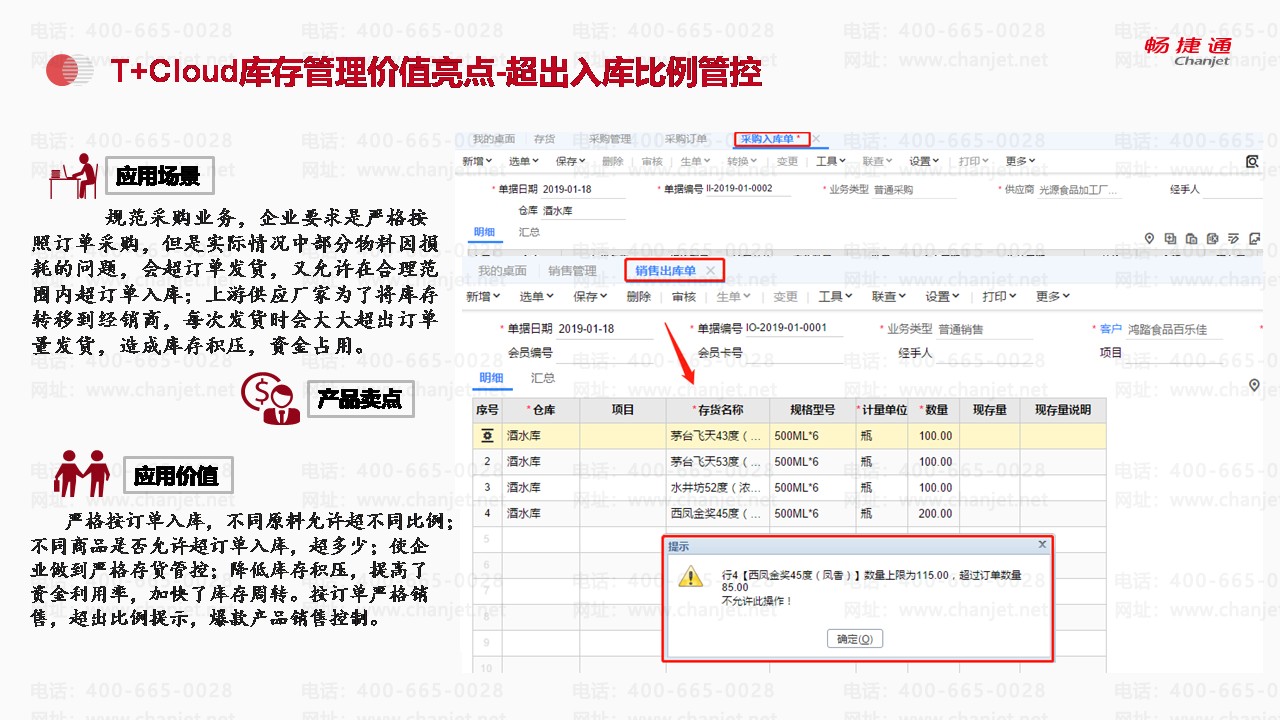Open 我的桌面 tab in purchase window
Image resolution: width=1280 pixels, height=720 pixels.
494,139
